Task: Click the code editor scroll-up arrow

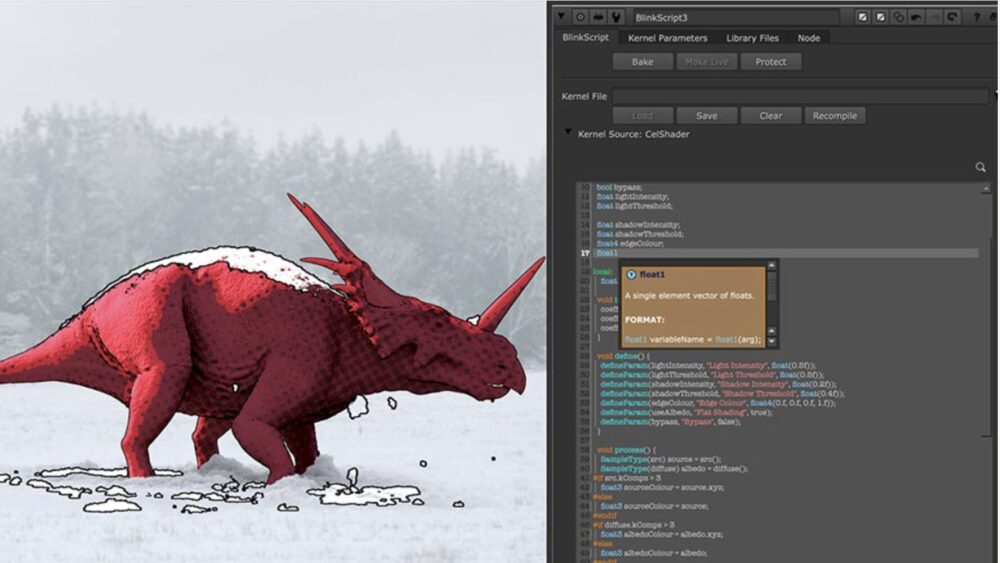Action: (x=986, y=189)
